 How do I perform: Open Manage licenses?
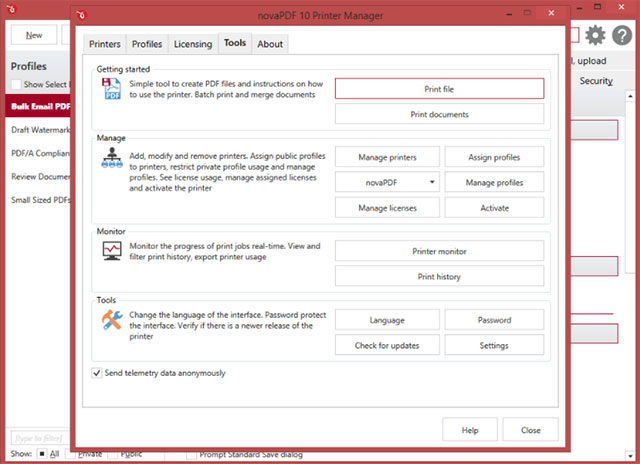(387, 207)
